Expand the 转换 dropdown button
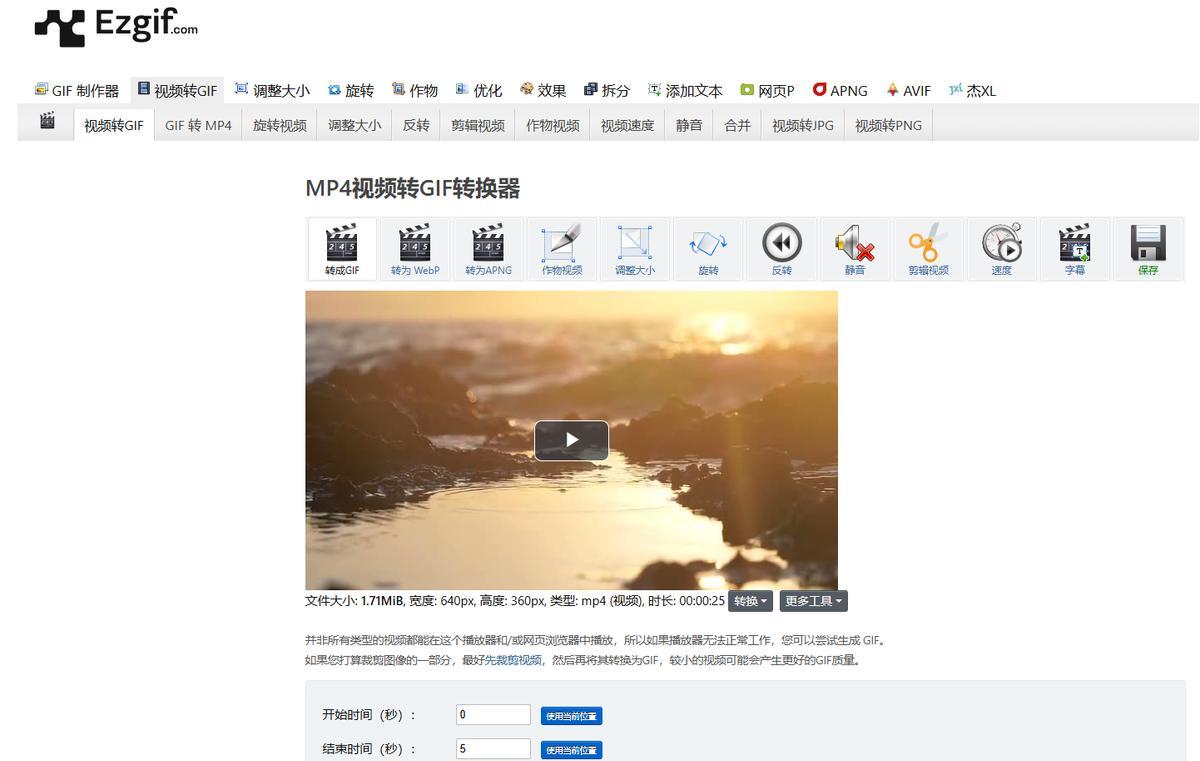 [x=750, y=601]
